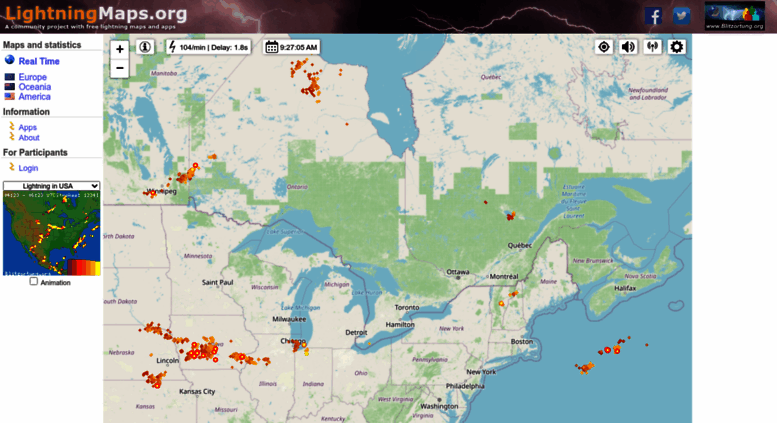Zoom out the lightning map
777x423 pixels.
[119, 68]
